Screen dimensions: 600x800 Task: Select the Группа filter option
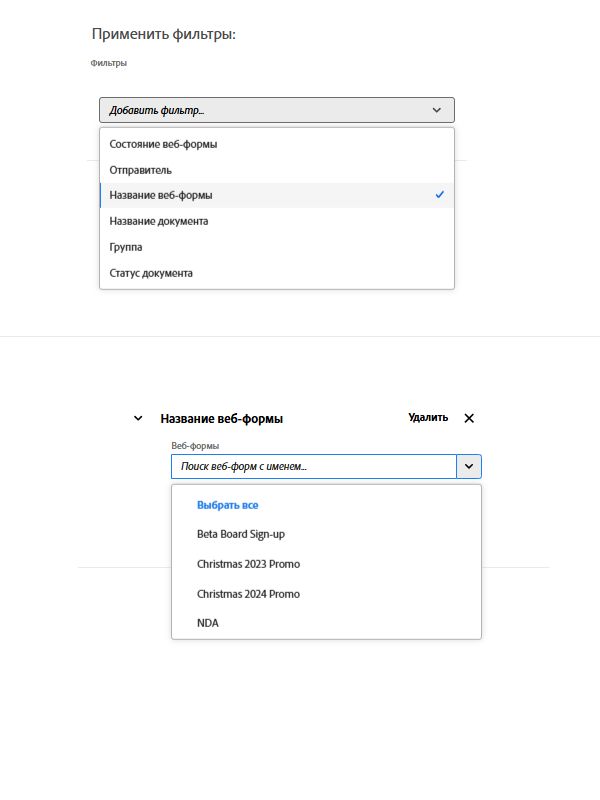[x=126, y=247]
